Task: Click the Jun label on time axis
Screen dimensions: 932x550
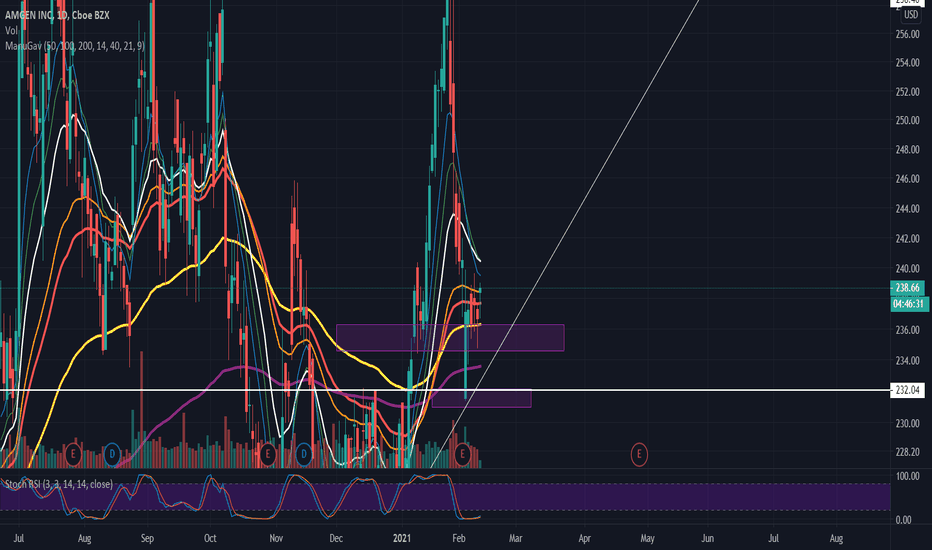Action: [x=707, y=538]
